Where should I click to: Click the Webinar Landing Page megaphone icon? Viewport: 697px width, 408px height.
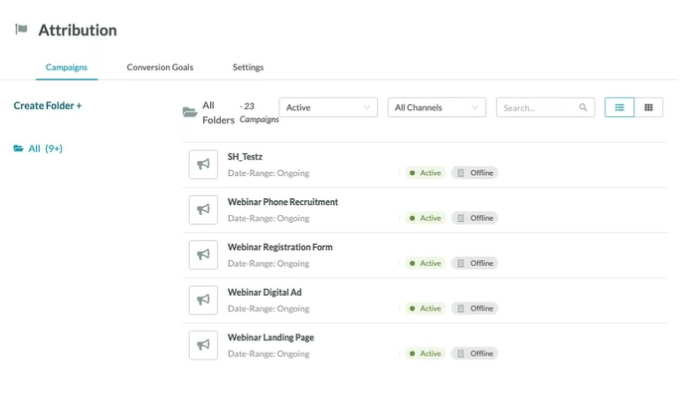pyautogui.click(x=203, y=345)
